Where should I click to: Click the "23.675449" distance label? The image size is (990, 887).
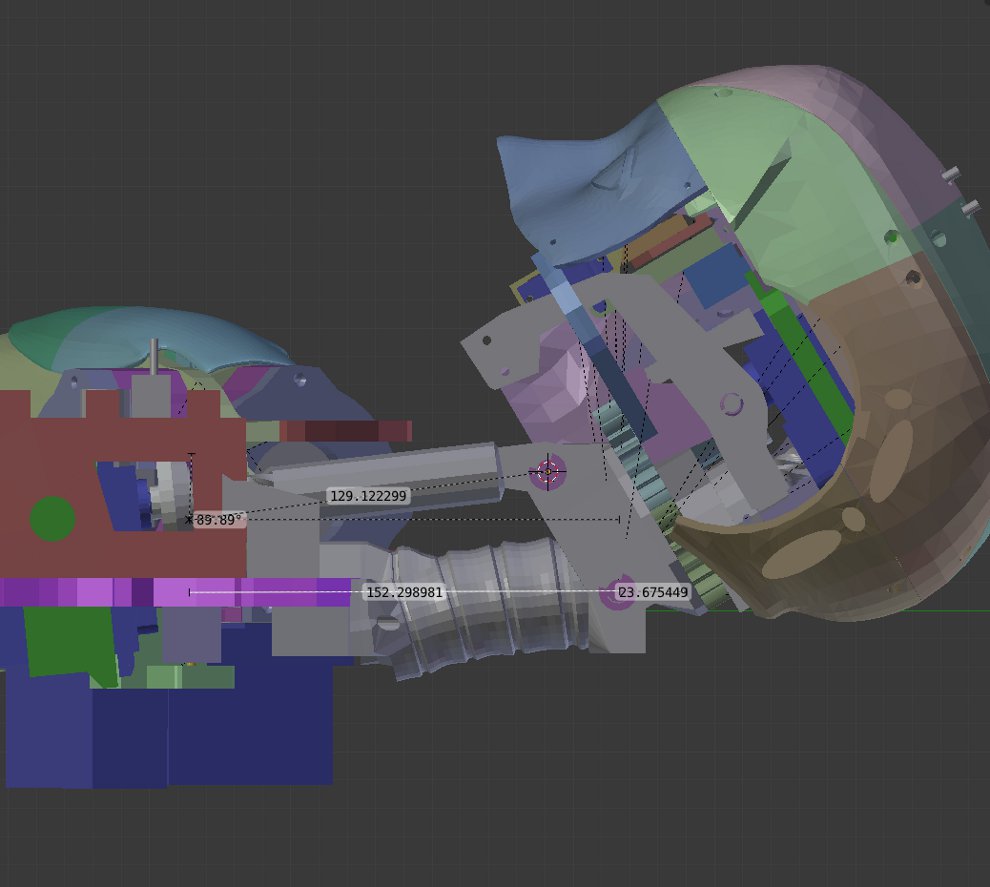pyautogui.click(x=653, y=592)
